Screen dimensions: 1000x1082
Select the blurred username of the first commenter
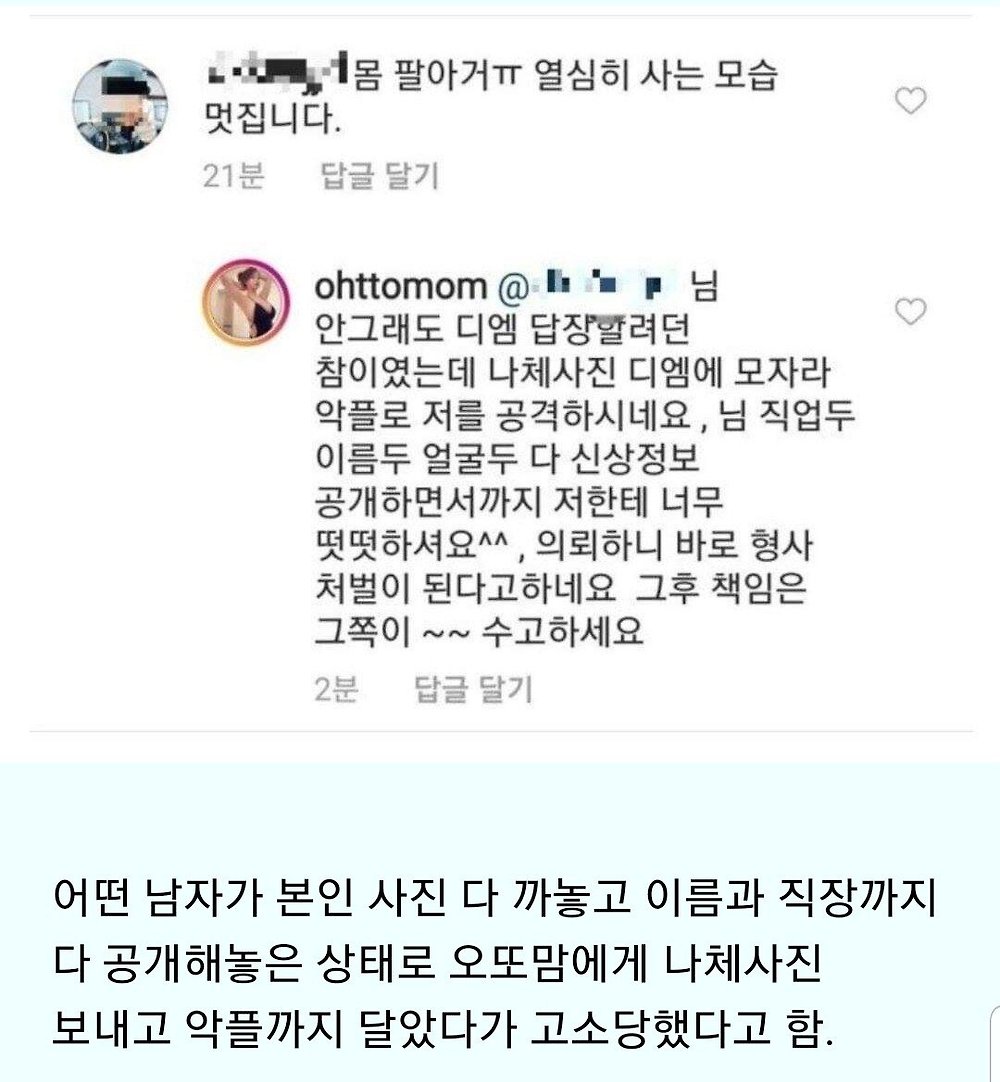[277, 71]
